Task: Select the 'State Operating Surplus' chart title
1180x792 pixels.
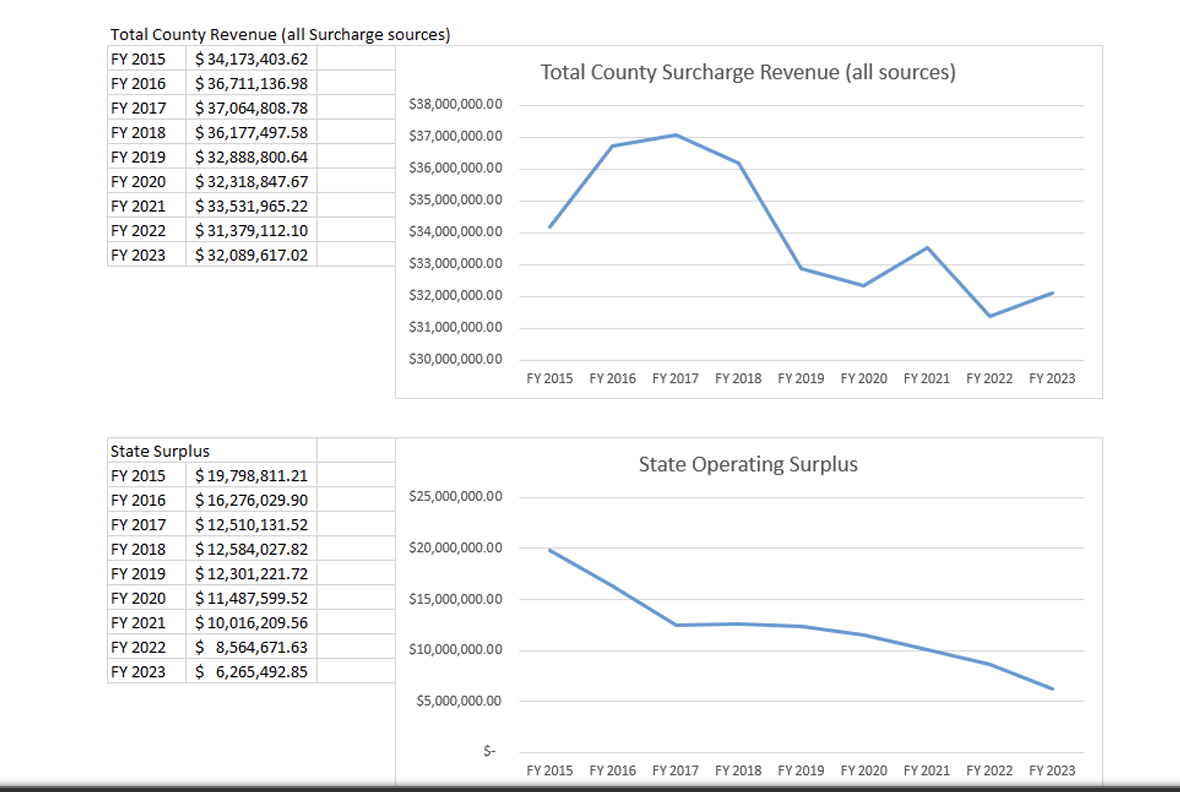Action: click(747, 465)
